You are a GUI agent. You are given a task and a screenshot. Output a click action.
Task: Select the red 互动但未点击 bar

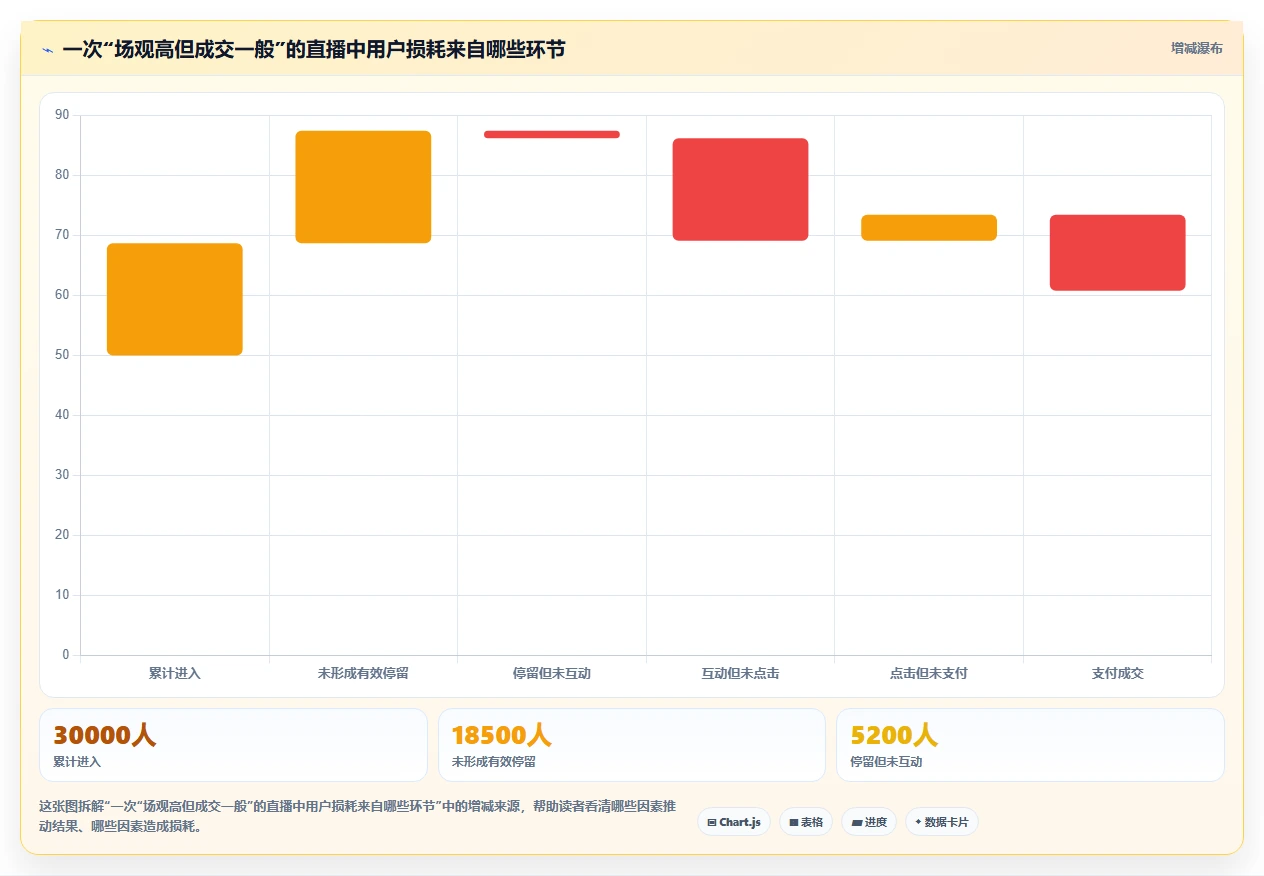coord(740,189)
